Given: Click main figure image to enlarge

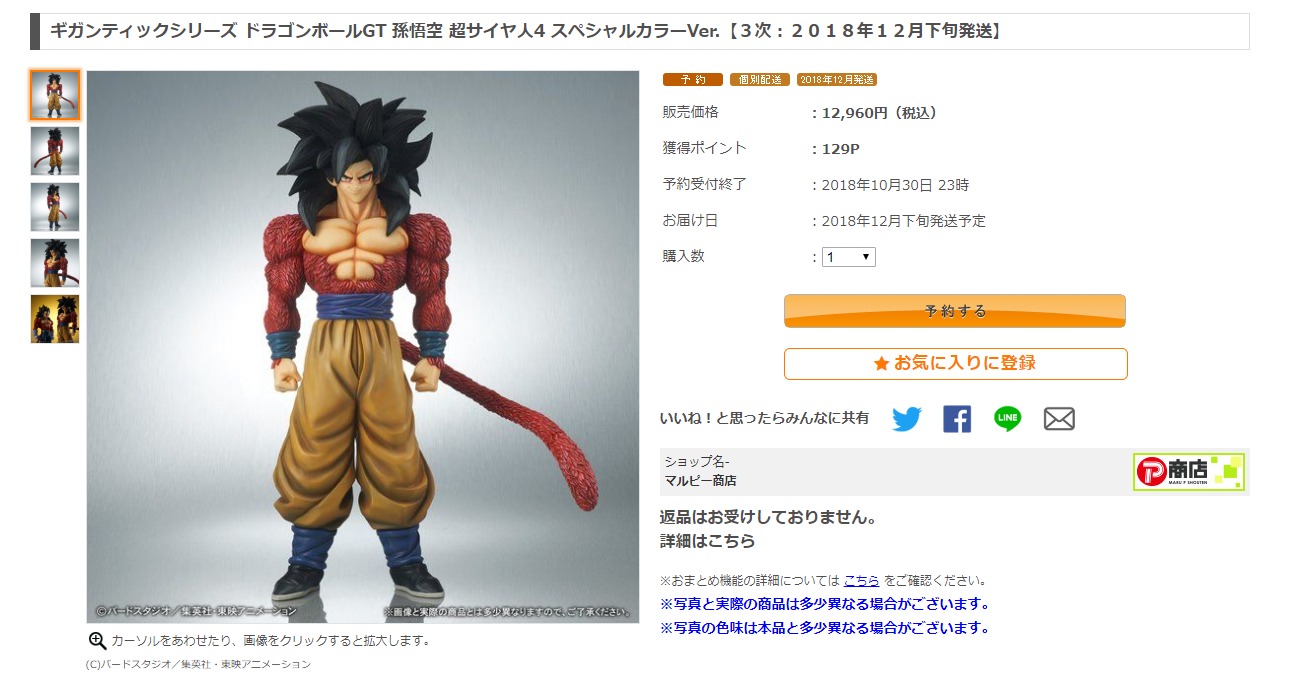Looking at the screenshot, I should tap(363, 347).
